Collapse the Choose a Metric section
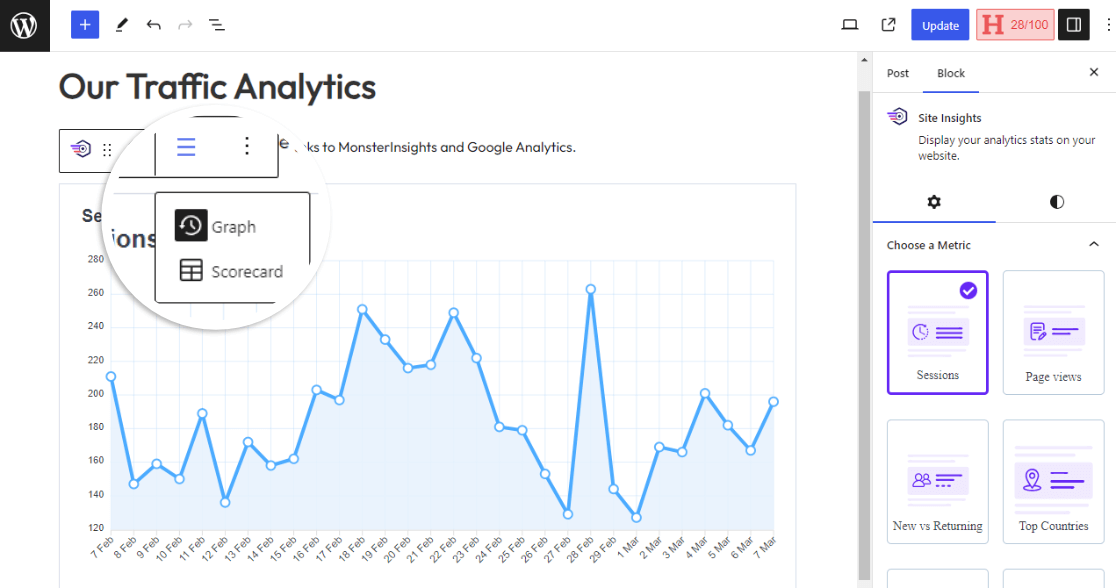1116x588 pixels. (1094, 245)
